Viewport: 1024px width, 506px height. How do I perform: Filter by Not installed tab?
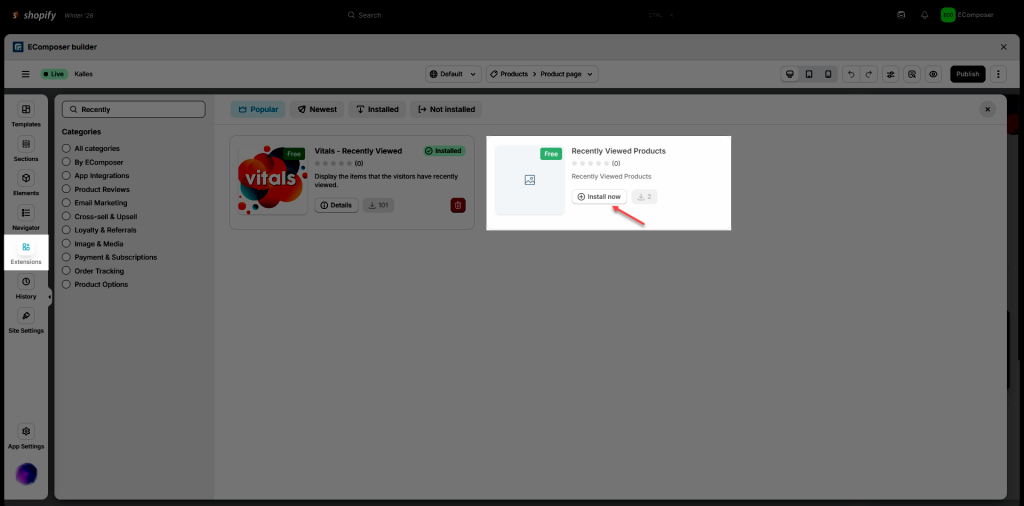coord(446,109)
